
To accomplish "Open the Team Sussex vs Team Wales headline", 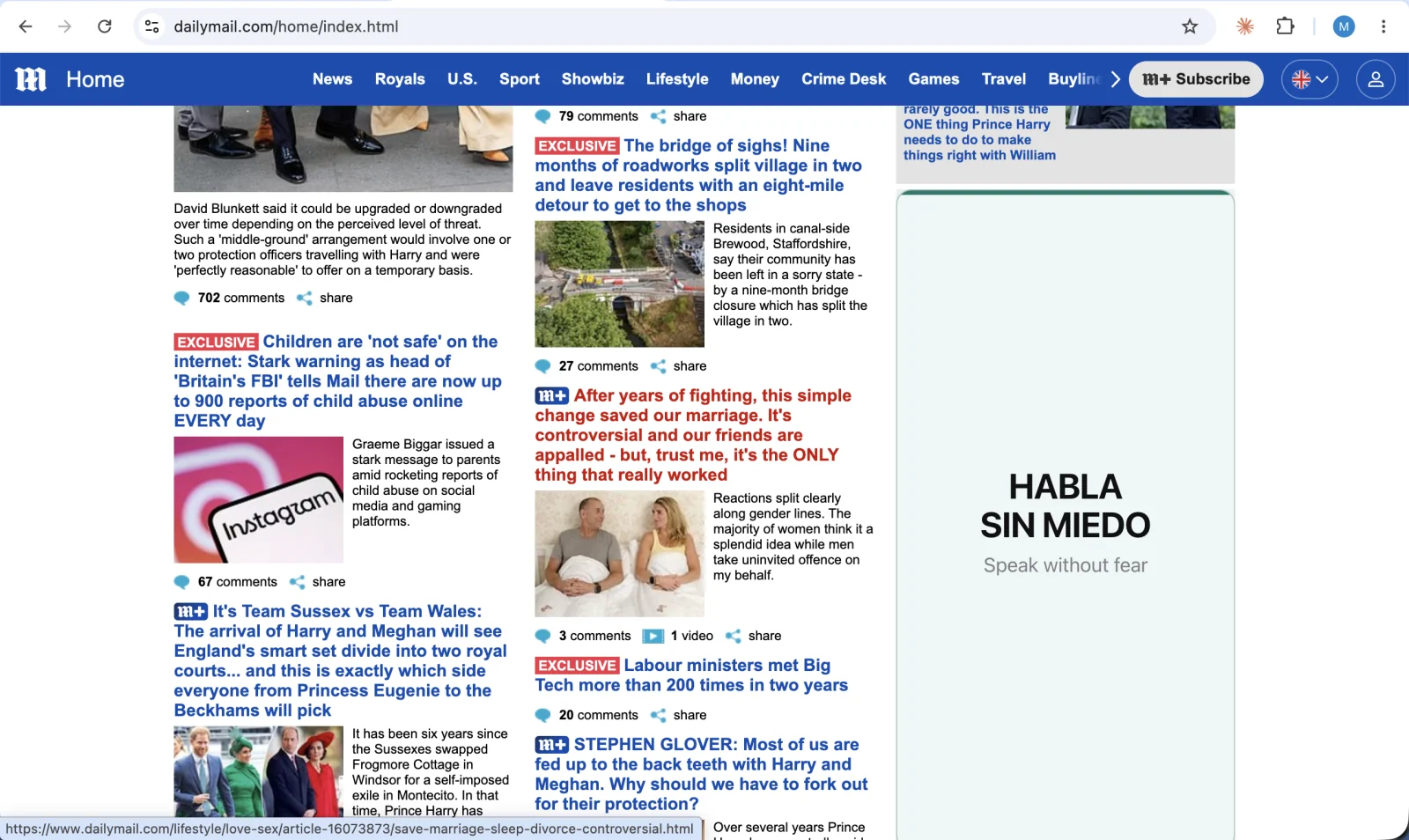I will 341,660.
